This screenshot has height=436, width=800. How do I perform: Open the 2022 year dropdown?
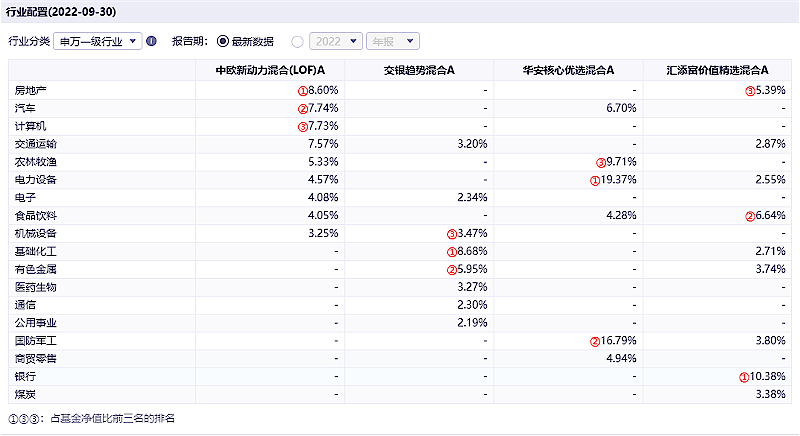[335, 42]
